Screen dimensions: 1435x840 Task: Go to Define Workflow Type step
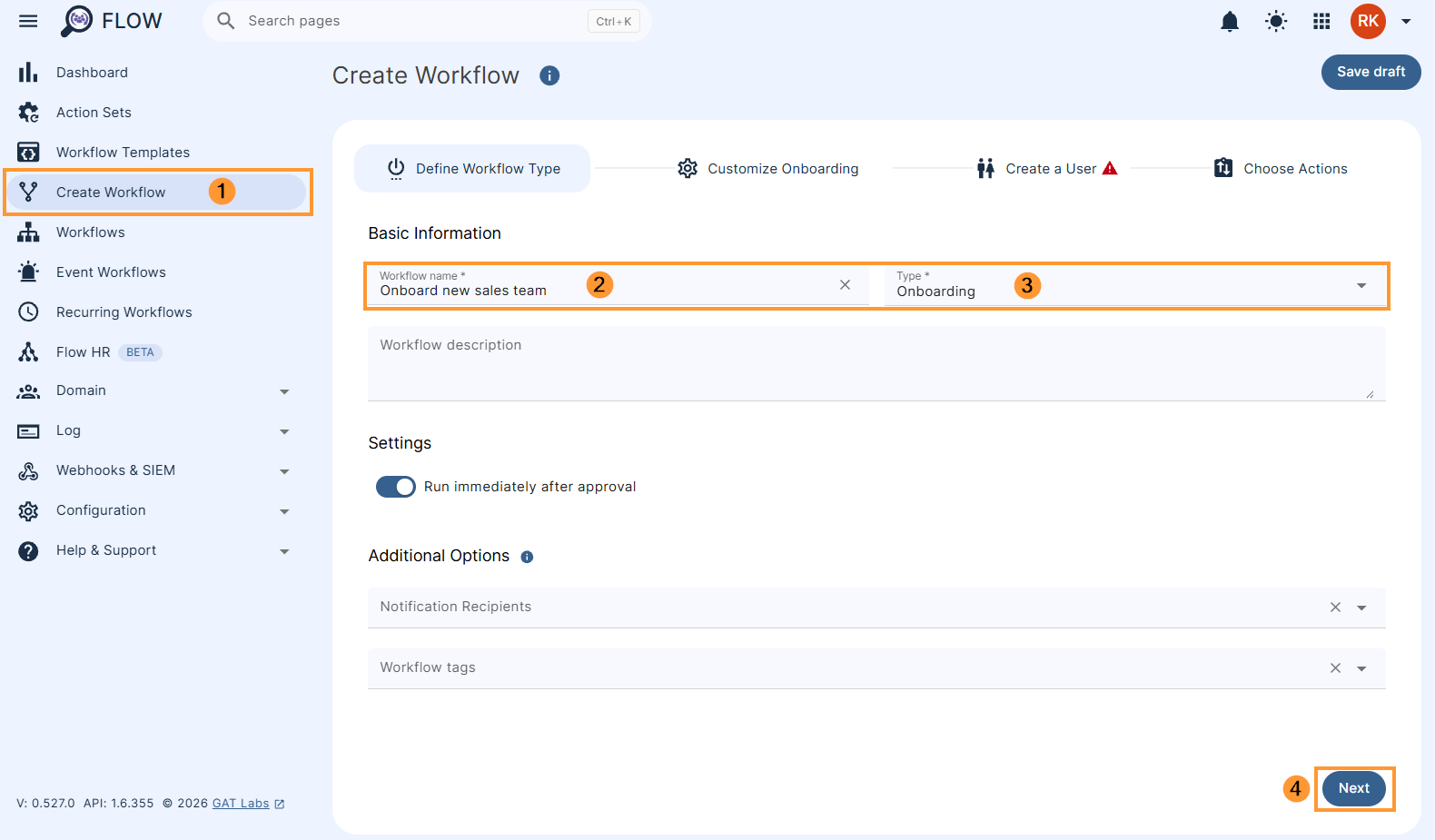pos(472,168)
